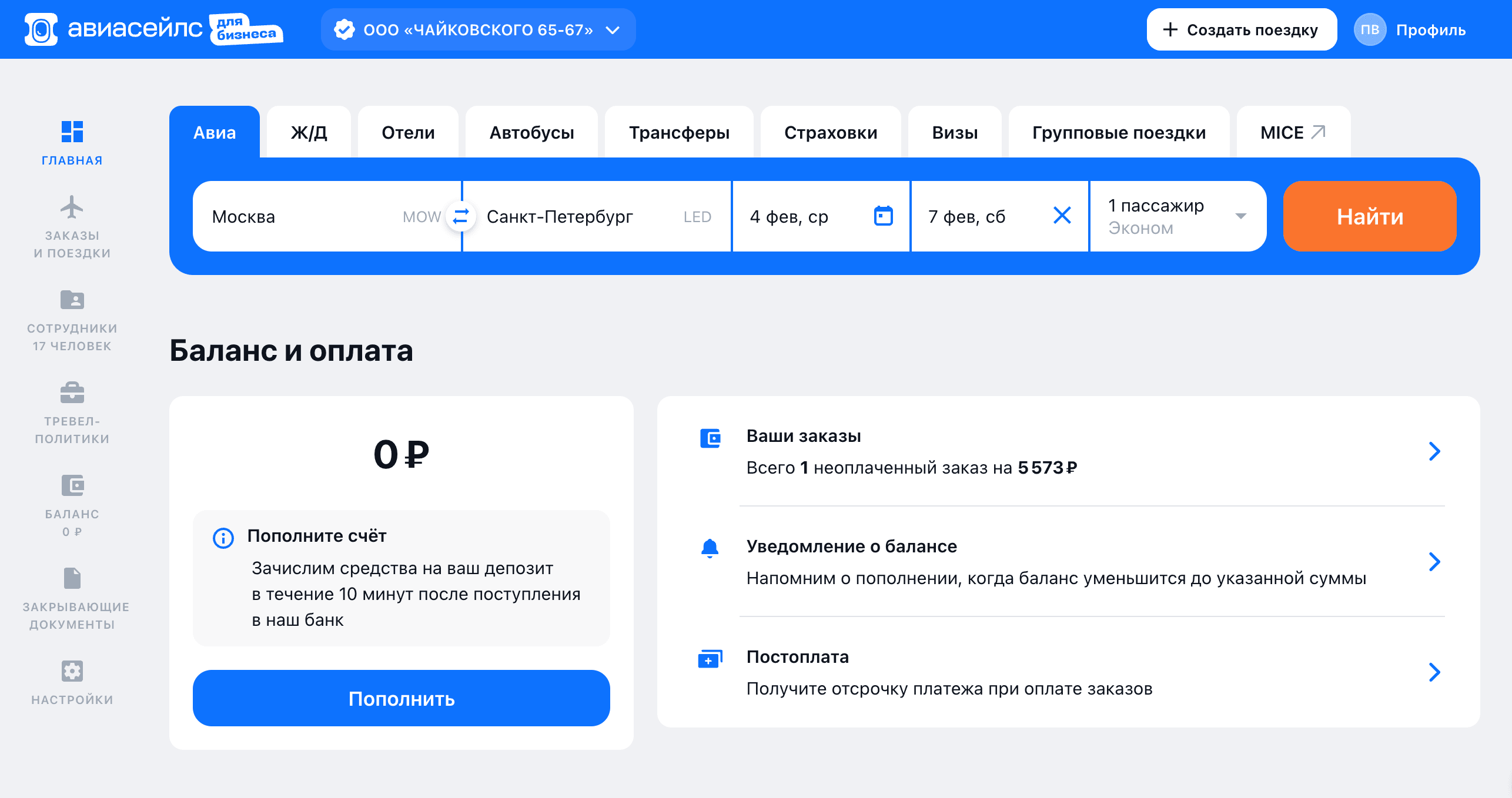The width and height of the screenshot is (1512, 798).
Task: Clear the return date 7 фев
Action: click(x=1062, y=216)
